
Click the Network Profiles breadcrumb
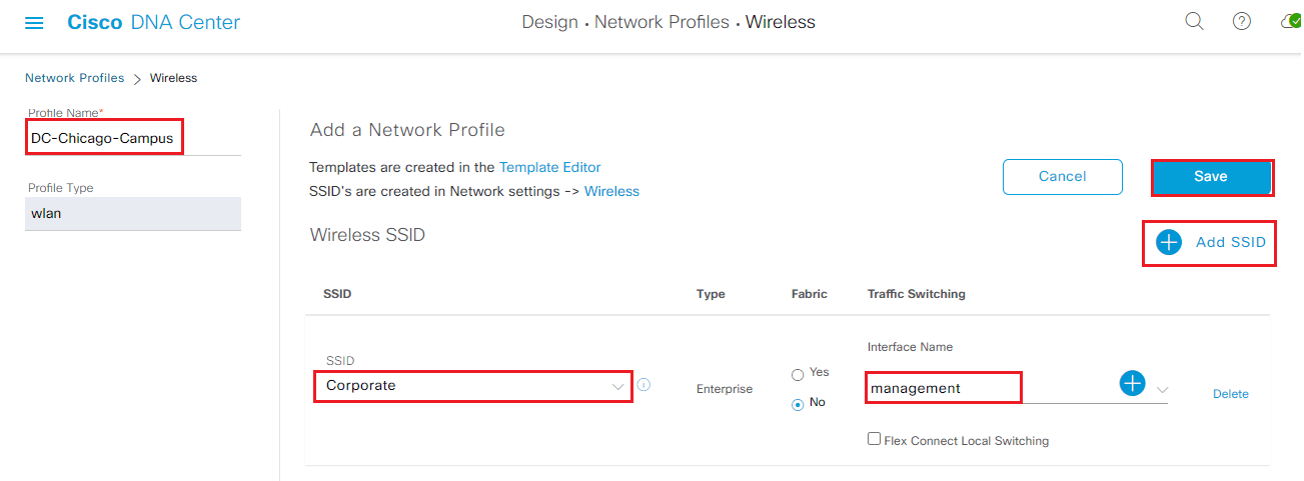[75, 78]
